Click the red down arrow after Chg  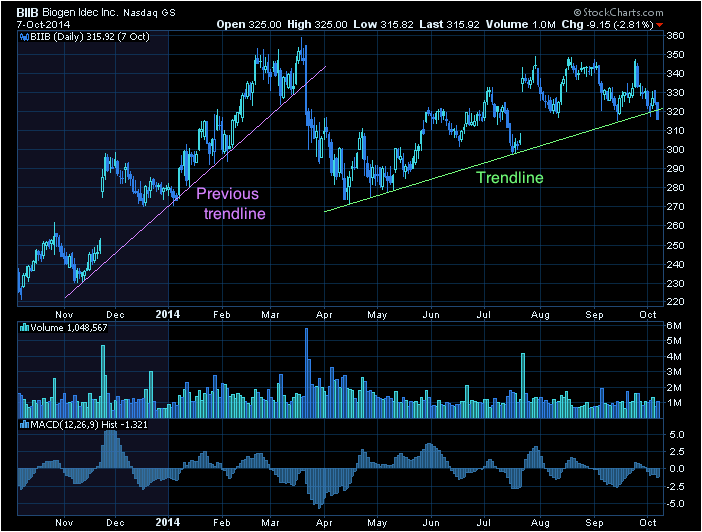click(659, 25)
